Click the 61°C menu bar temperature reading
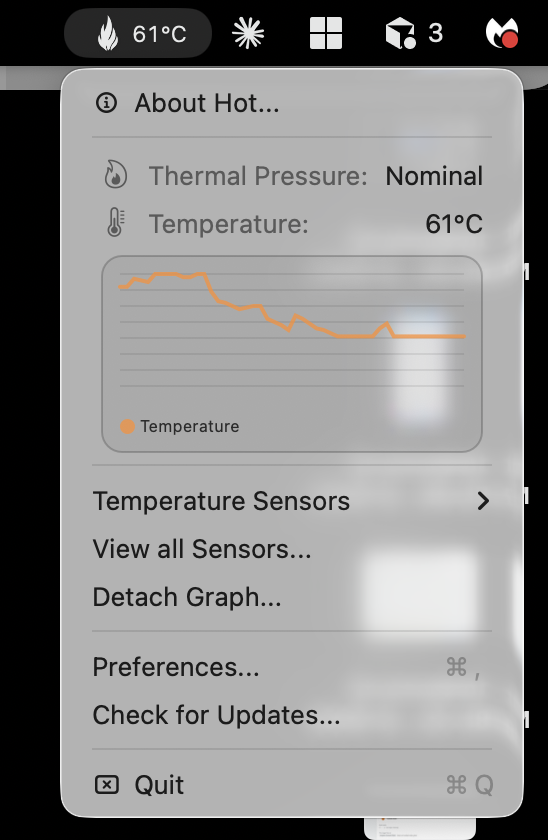This screenshot has width=548, height=840. 160,34
